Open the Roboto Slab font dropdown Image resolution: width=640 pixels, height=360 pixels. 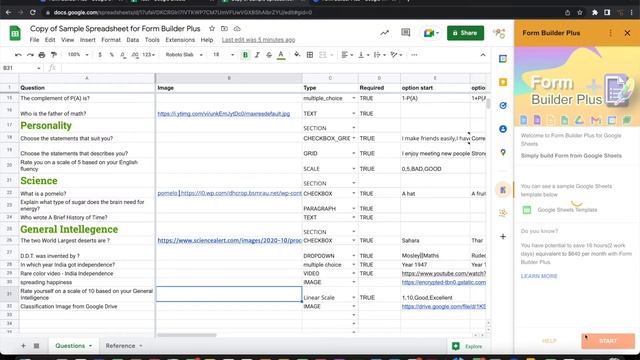coord(184,55)
